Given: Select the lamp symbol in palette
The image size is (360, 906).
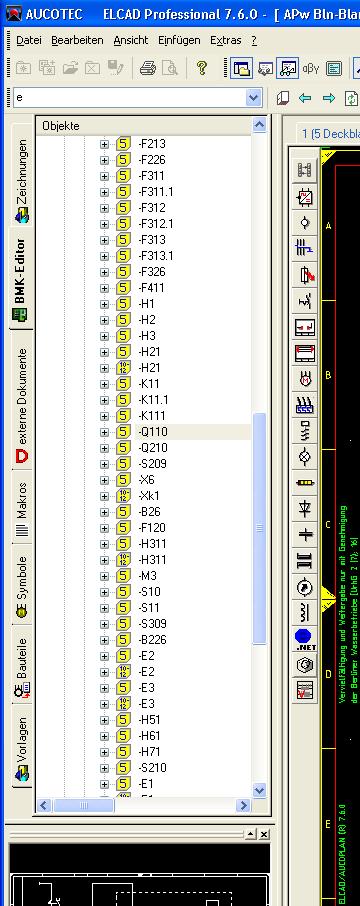Looking at the screenshot, I should 305,457.
